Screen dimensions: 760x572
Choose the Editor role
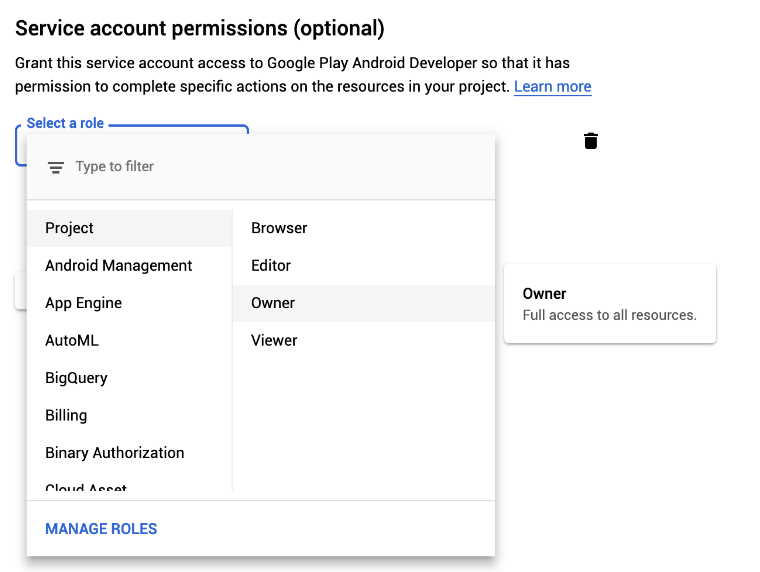(364, 266)
